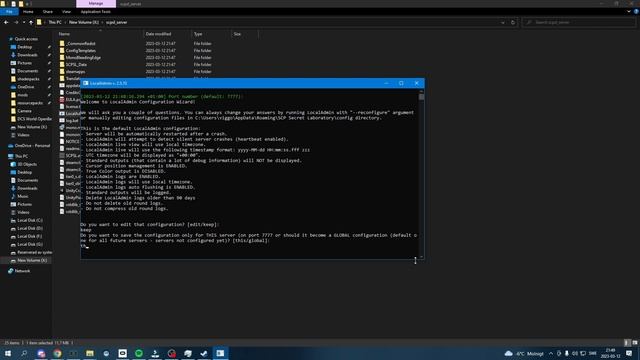Open OneDrive - Personal in sidebar

[32, 146]
